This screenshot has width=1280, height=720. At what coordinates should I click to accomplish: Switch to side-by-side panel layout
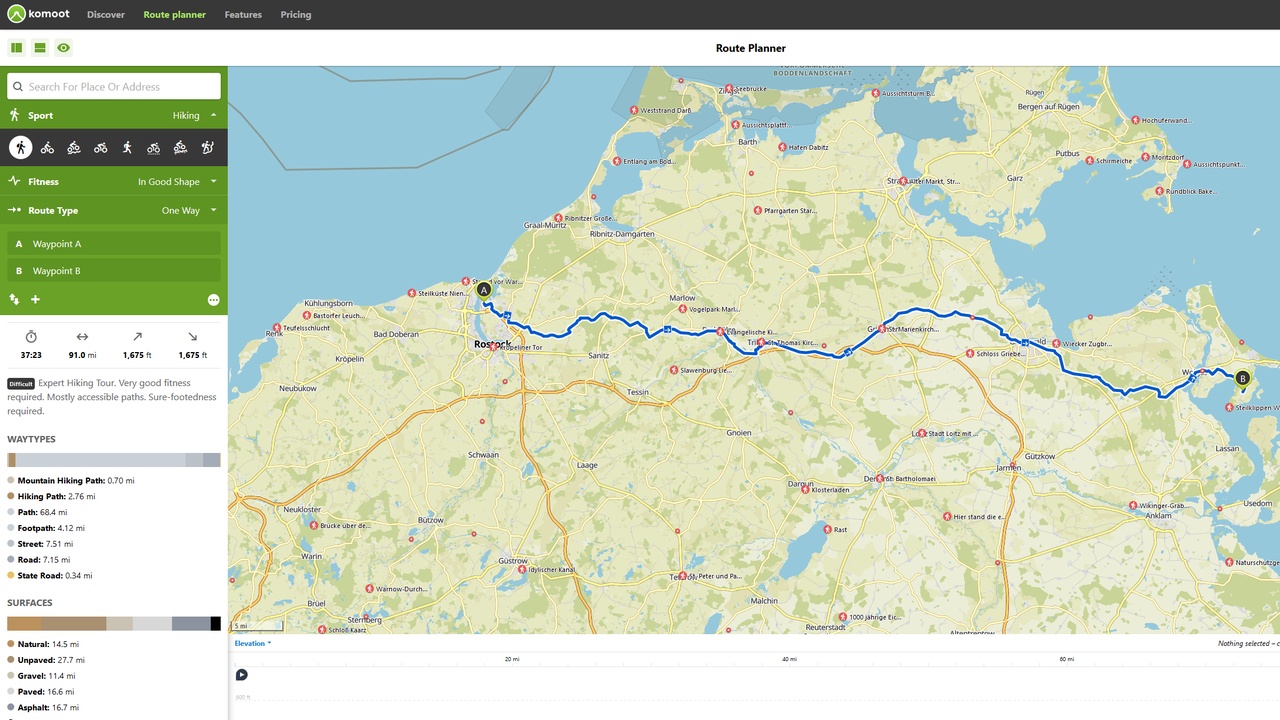pyautogui.click(x=16, y=48)
